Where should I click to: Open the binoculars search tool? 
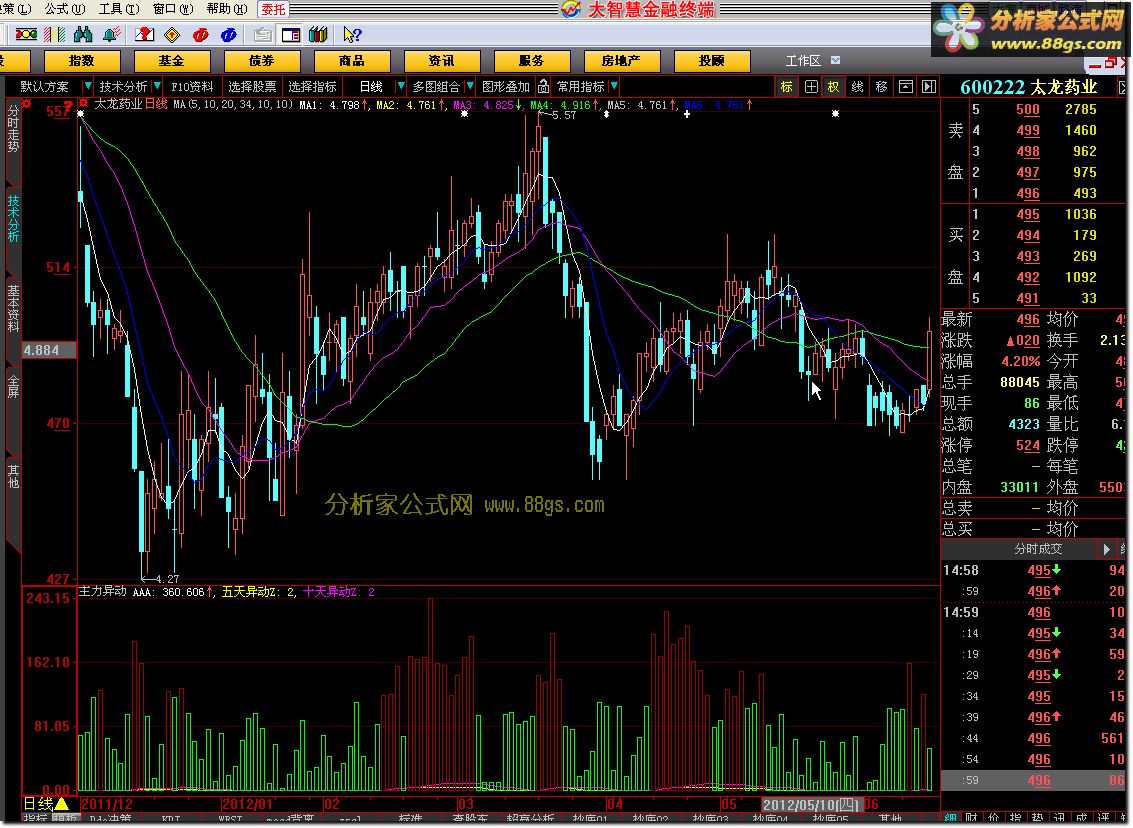[x=83, y=35]
